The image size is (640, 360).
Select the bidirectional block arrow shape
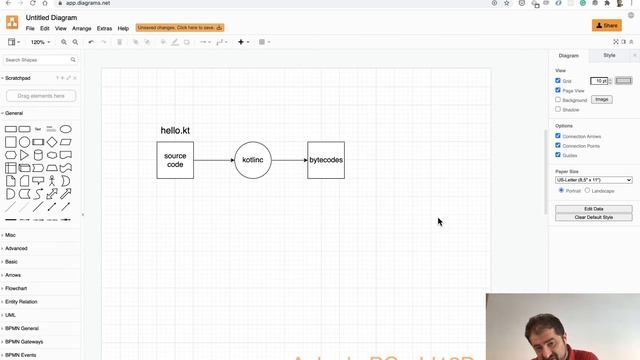[52, 194]
